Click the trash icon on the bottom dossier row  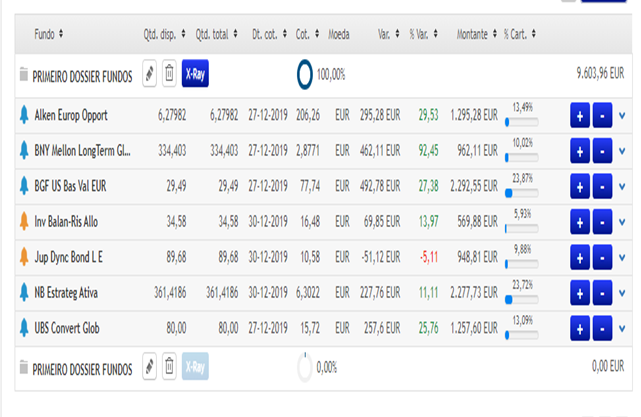tap(170, 368)
